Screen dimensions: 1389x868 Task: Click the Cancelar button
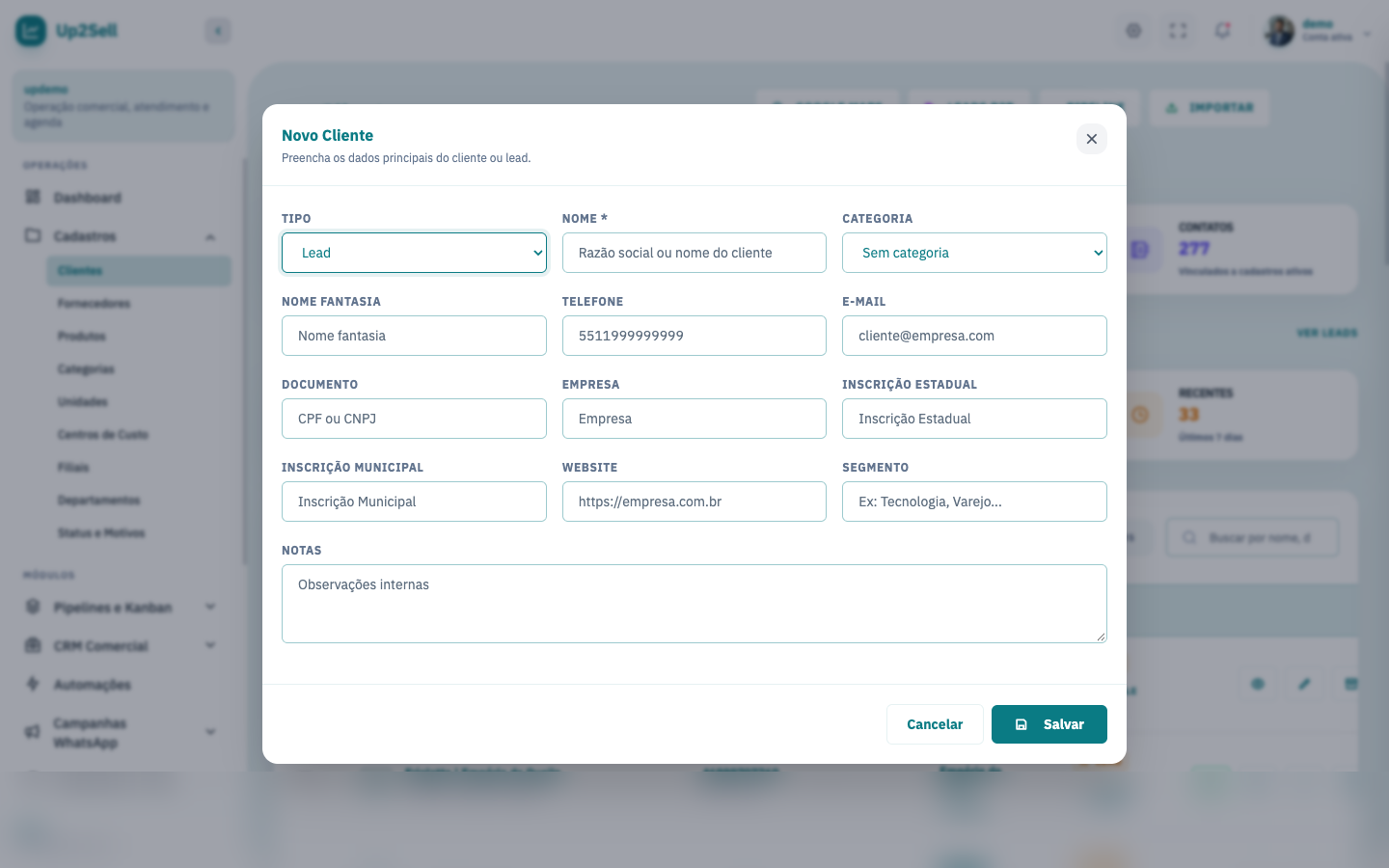(935, 724)
